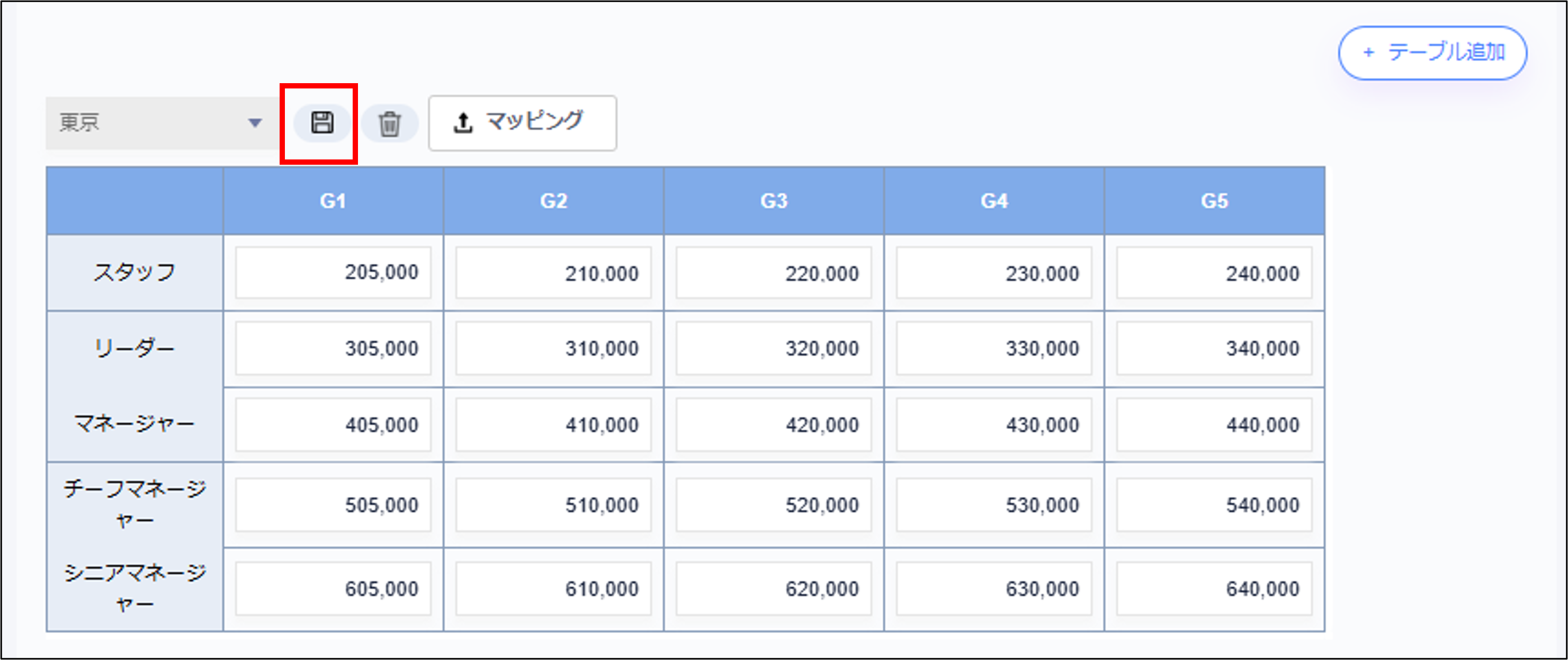Click the 340,000 field for リーダー G5
Viewport: 1568px width, 660px height.
(1213, 348)
